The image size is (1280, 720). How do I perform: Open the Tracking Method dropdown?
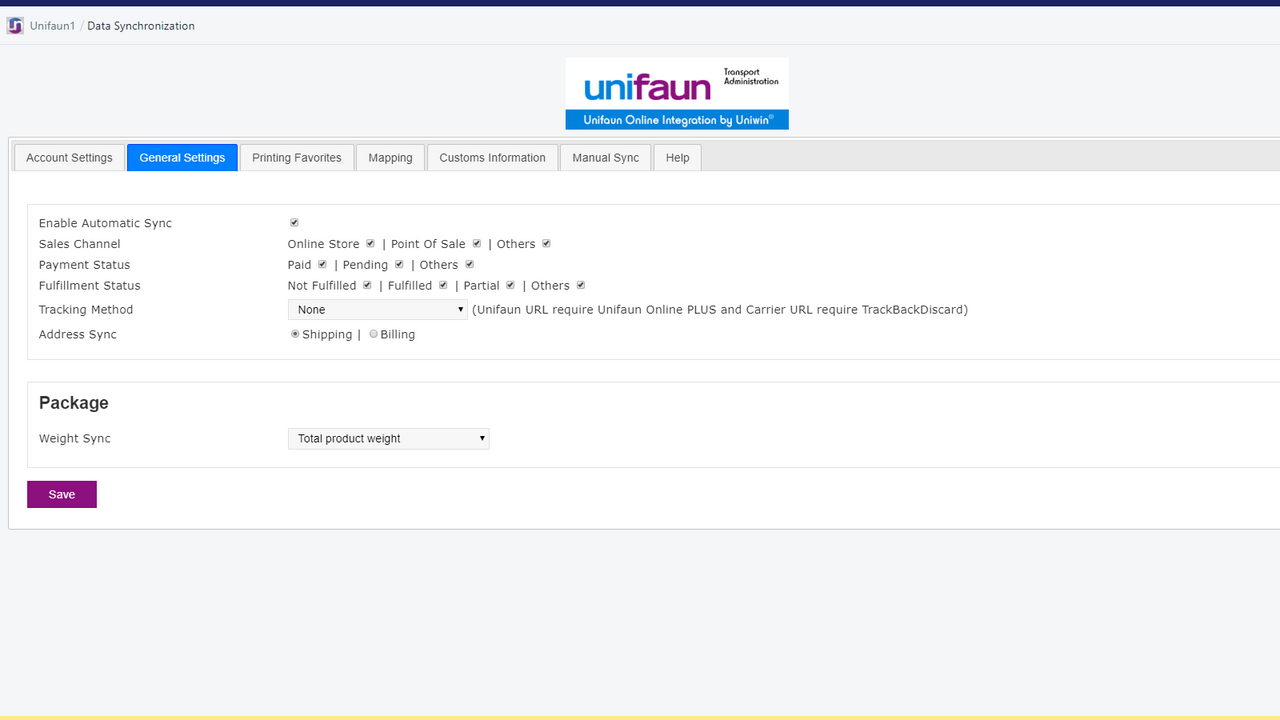[378, 310]
